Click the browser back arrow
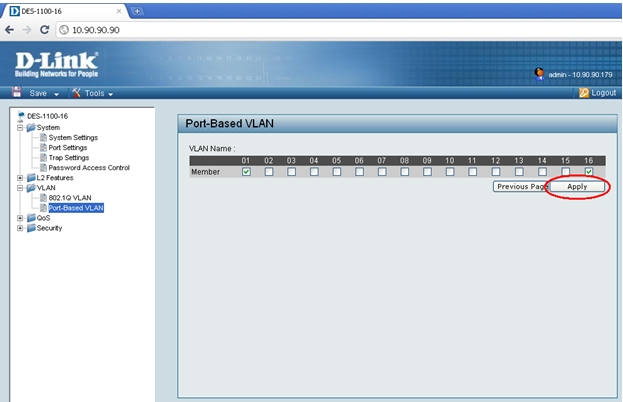The image size is (623, 402). coord(11,29)
